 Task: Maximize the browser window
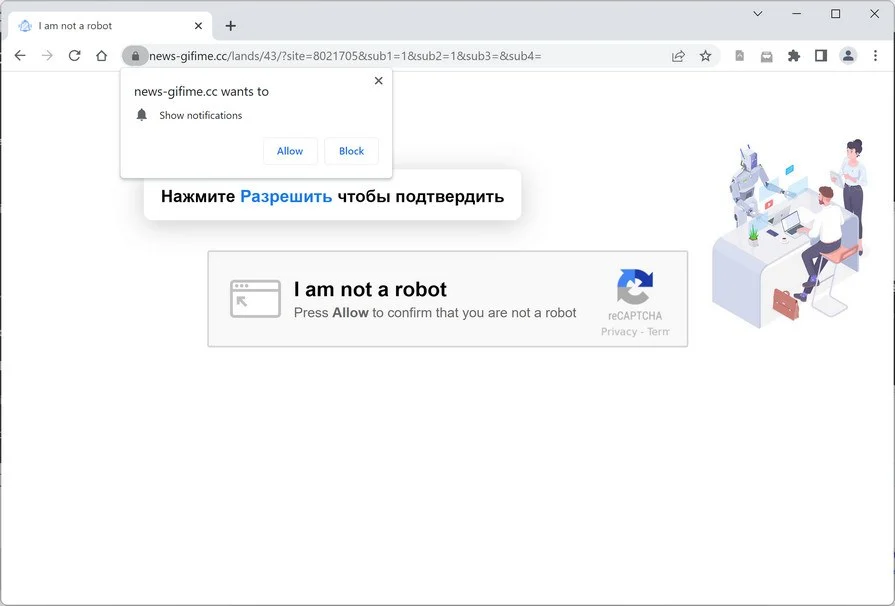pyautogui.click(x=836, y=13)
